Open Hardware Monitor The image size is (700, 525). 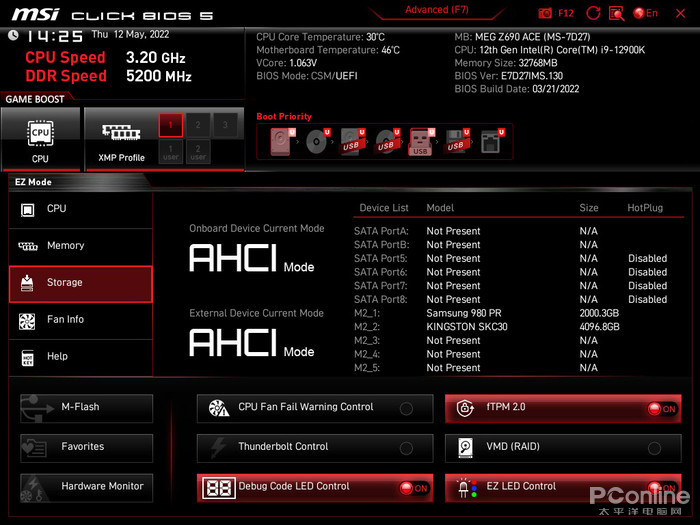87,488
